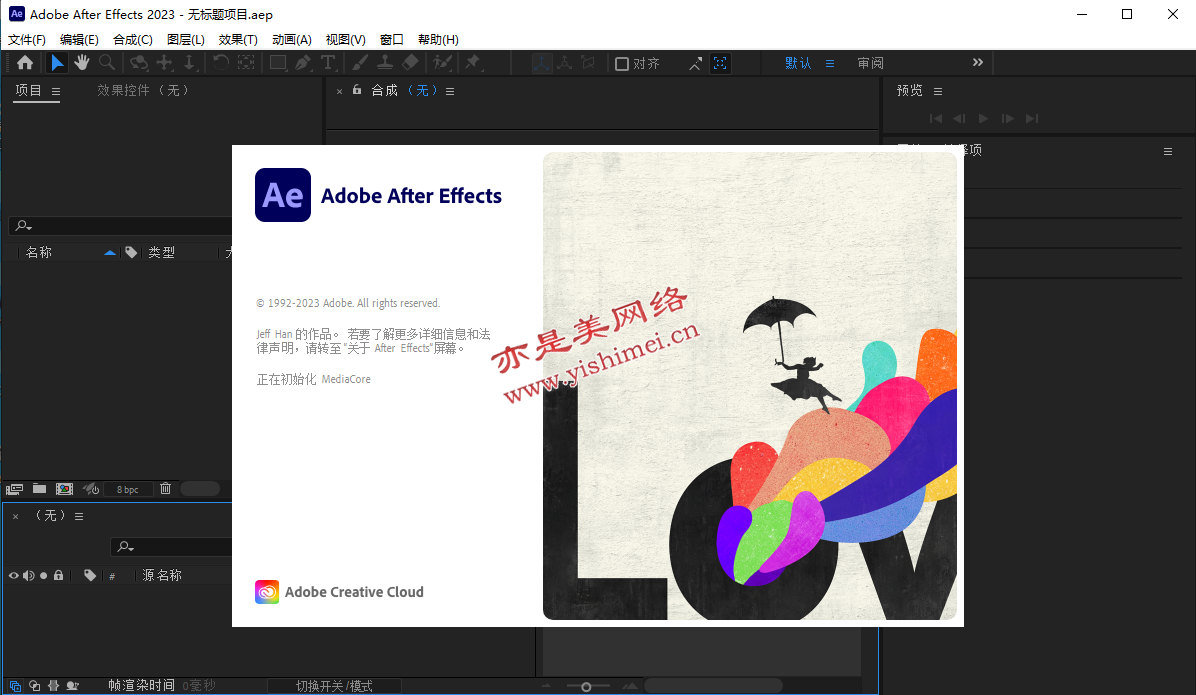Open the 合成 panel menu icon
Image resolution: width=1196 pixels, height=695 pixels.
(450, 92)
